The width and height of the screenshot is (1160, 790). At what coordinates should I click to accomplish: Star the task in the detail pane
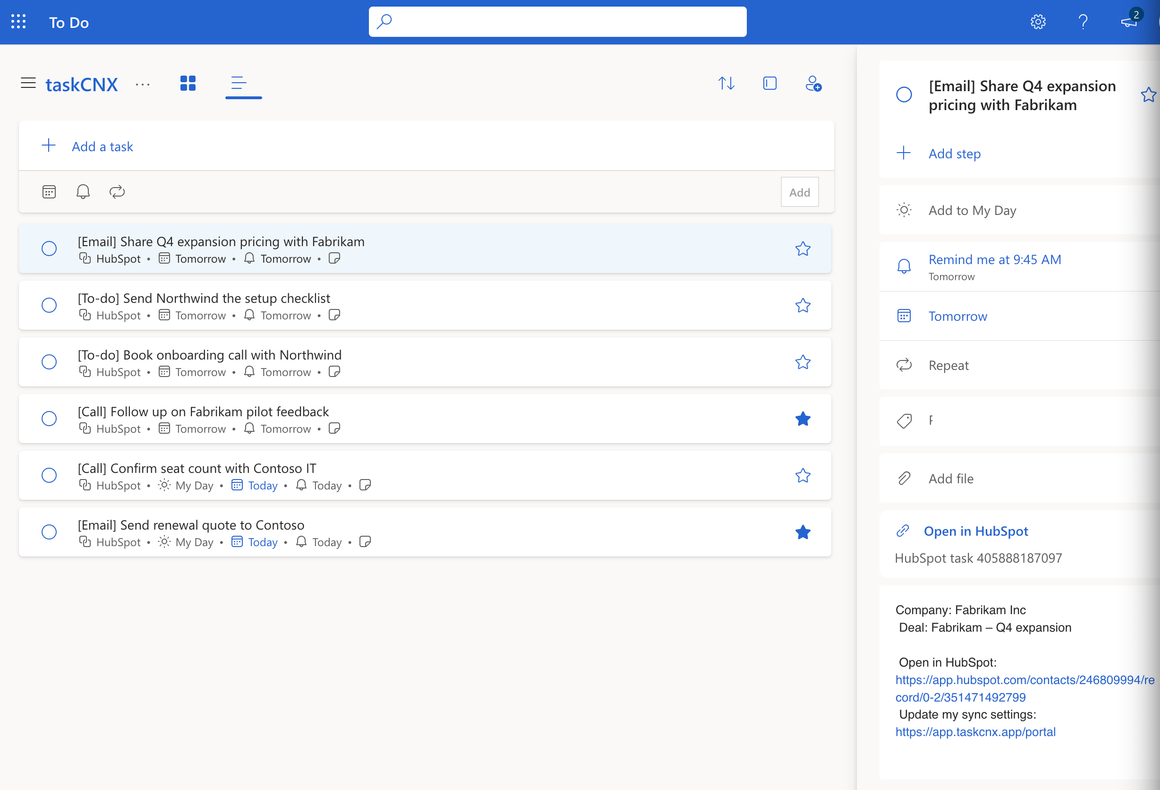[x=1149, y=95]
